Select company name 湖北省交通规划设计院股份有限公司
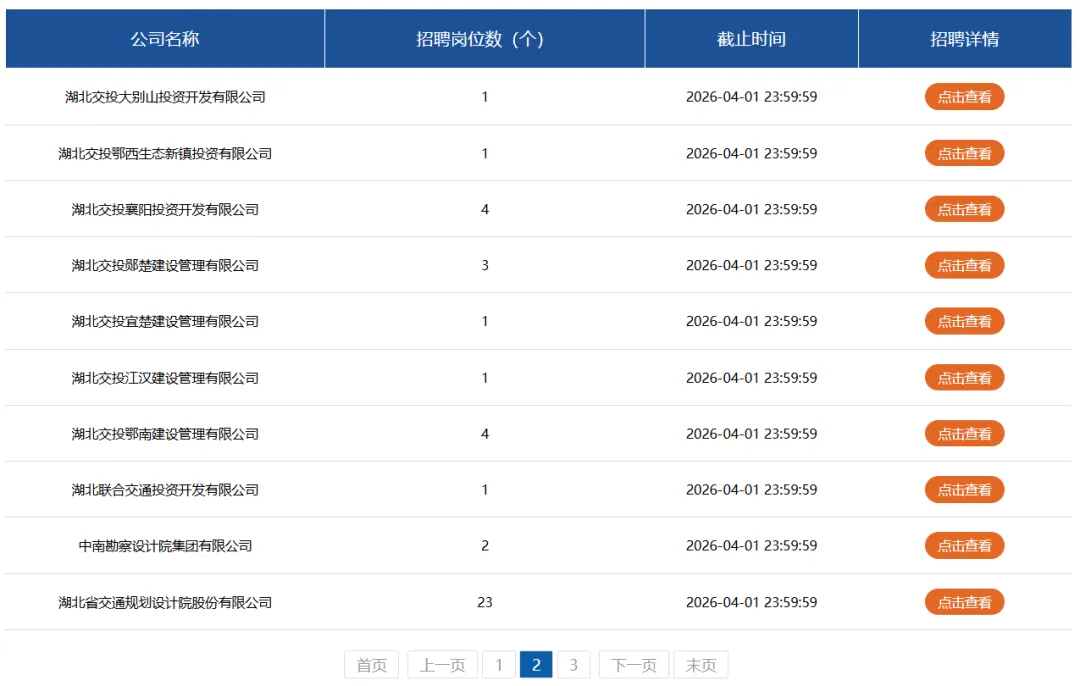 click(165, 603)
